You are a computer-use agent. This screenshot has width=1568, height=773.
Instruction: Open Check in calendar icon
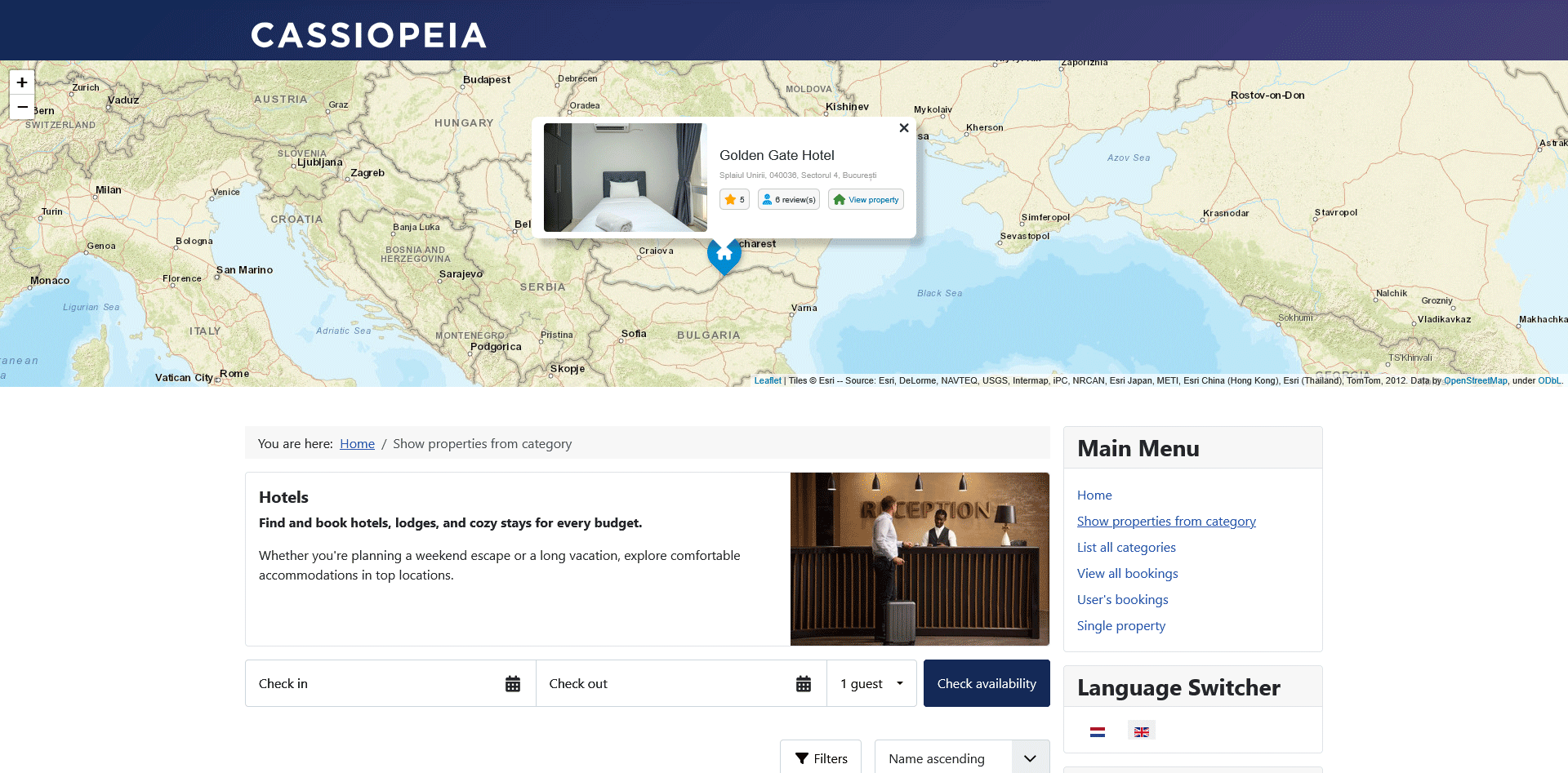(513, 684)
